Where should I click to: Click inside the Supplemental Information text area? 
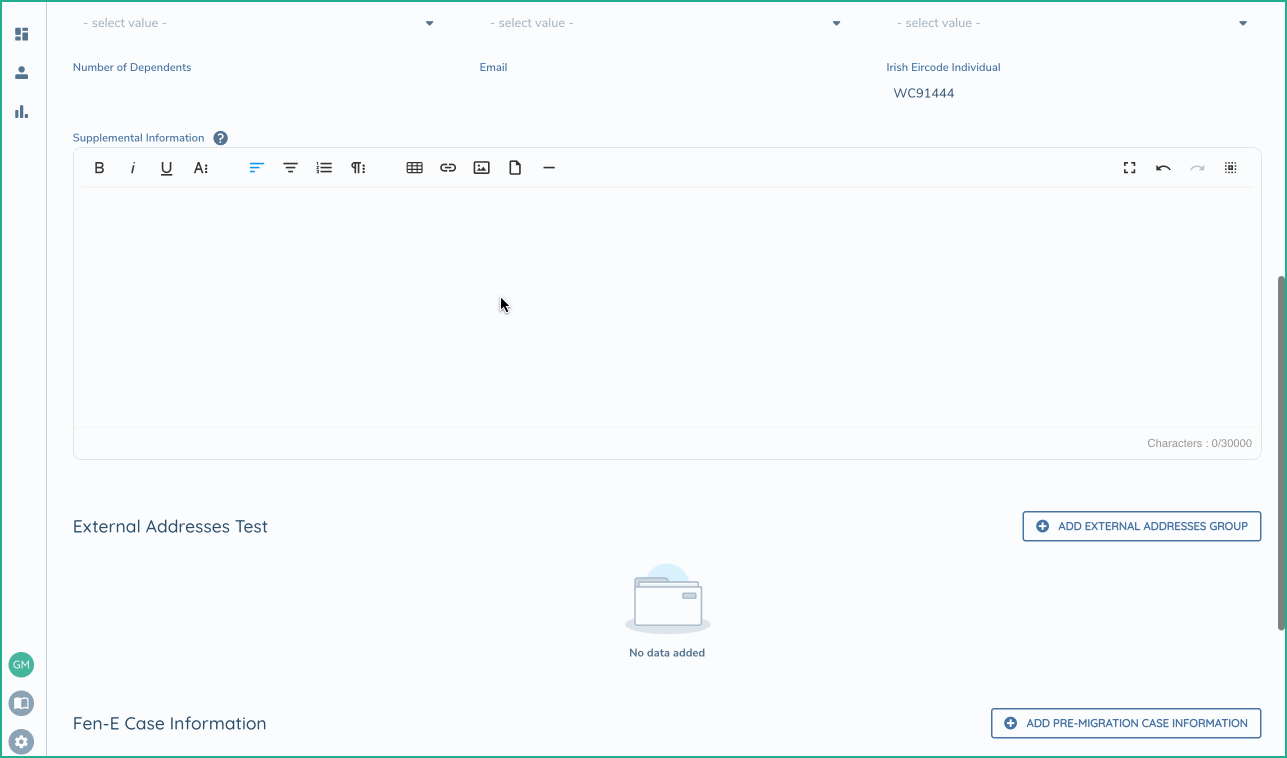(x=667, y=307)
